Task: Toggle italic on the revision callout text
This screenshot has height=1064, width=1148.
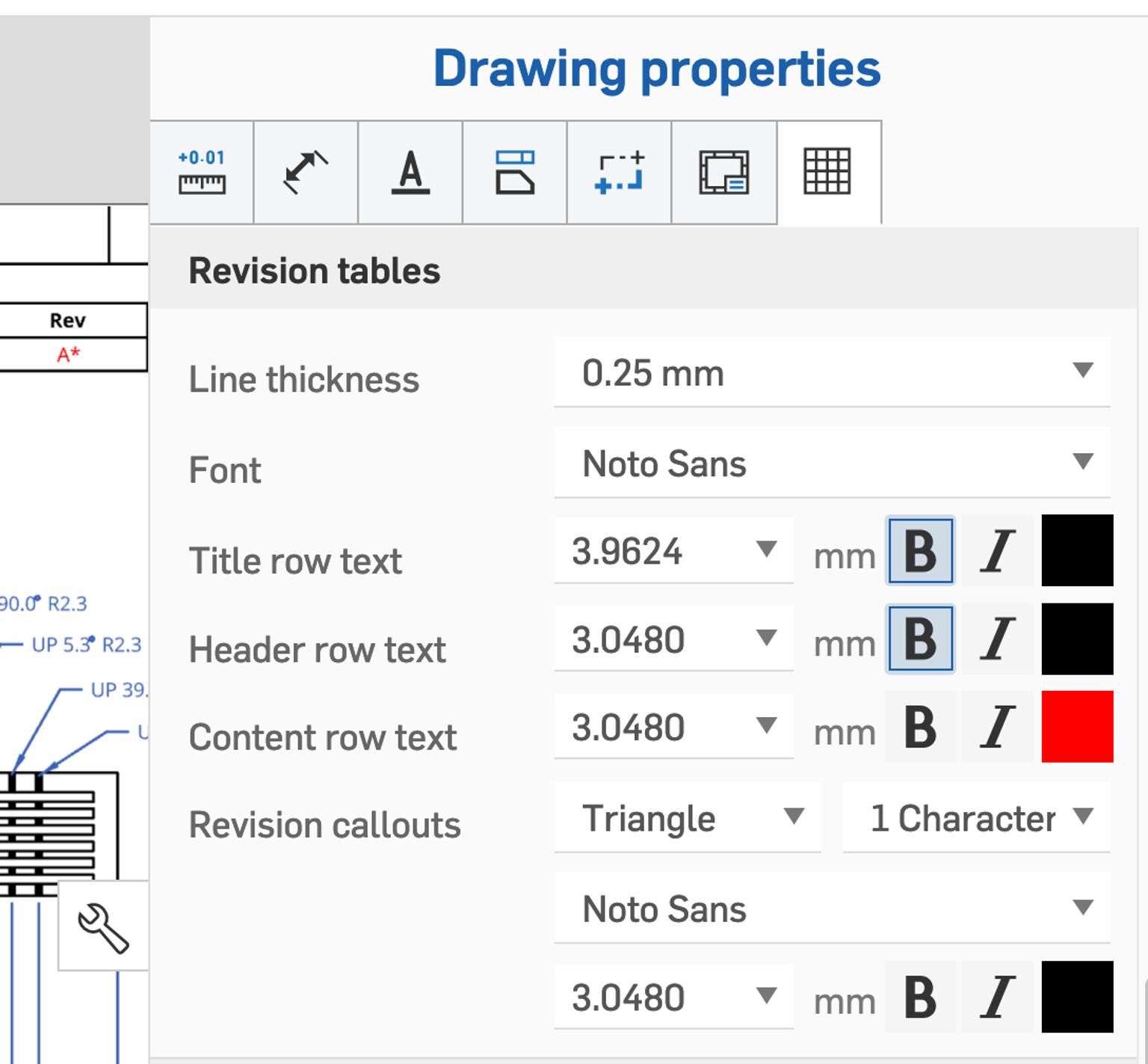Action: (996, 997)
